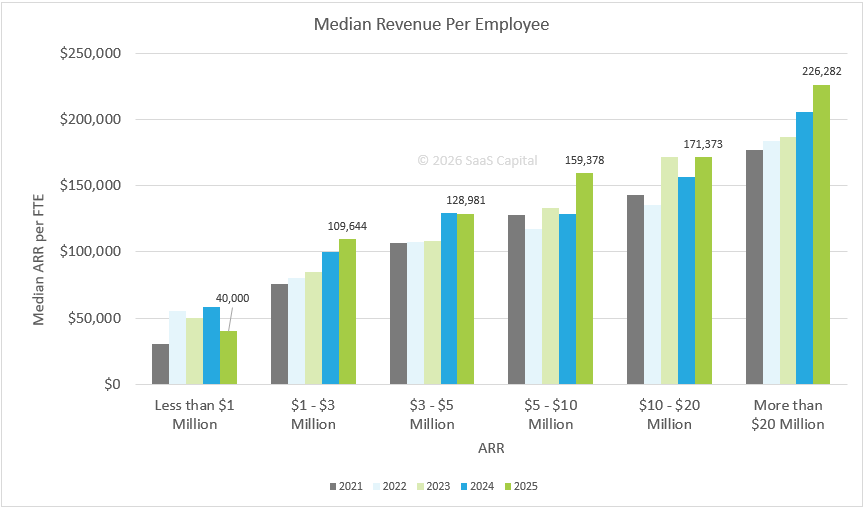The height and width of the screenshot is (509, 866).
Task: Click the 2022 bar for Less than $1 Million
Action: tap(177, 348)
